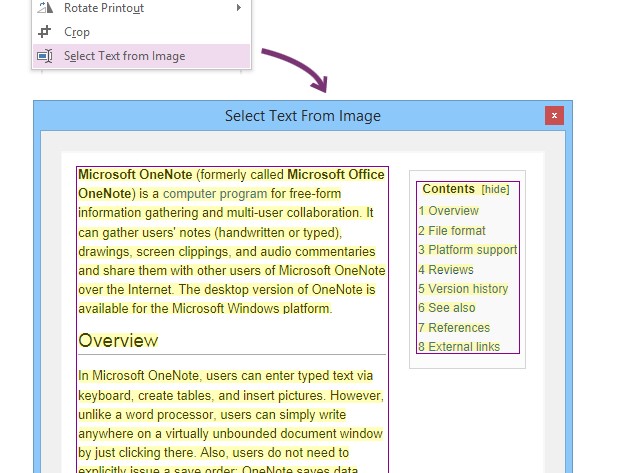The height and width of the screenshot is (473, 623).
Task: Go to File format in contents
Action: (x=451, y=231)
